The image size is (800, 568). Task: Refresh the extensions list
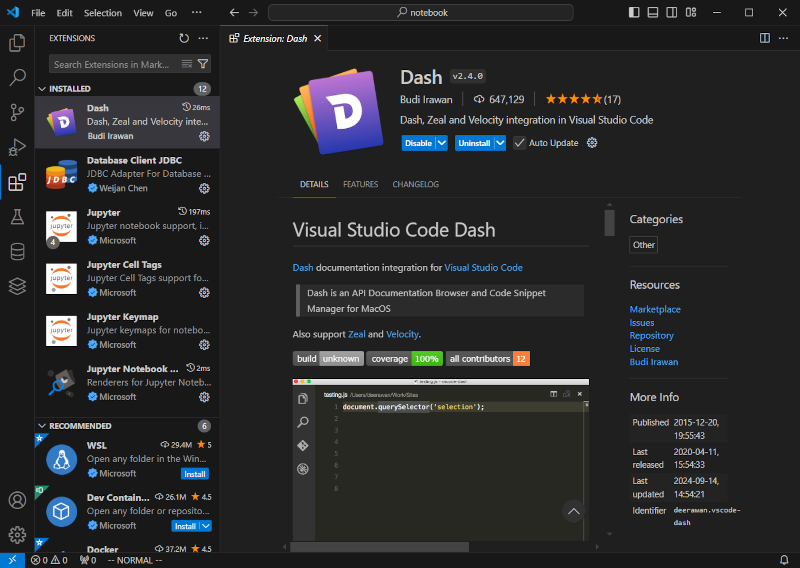(184, 38)
